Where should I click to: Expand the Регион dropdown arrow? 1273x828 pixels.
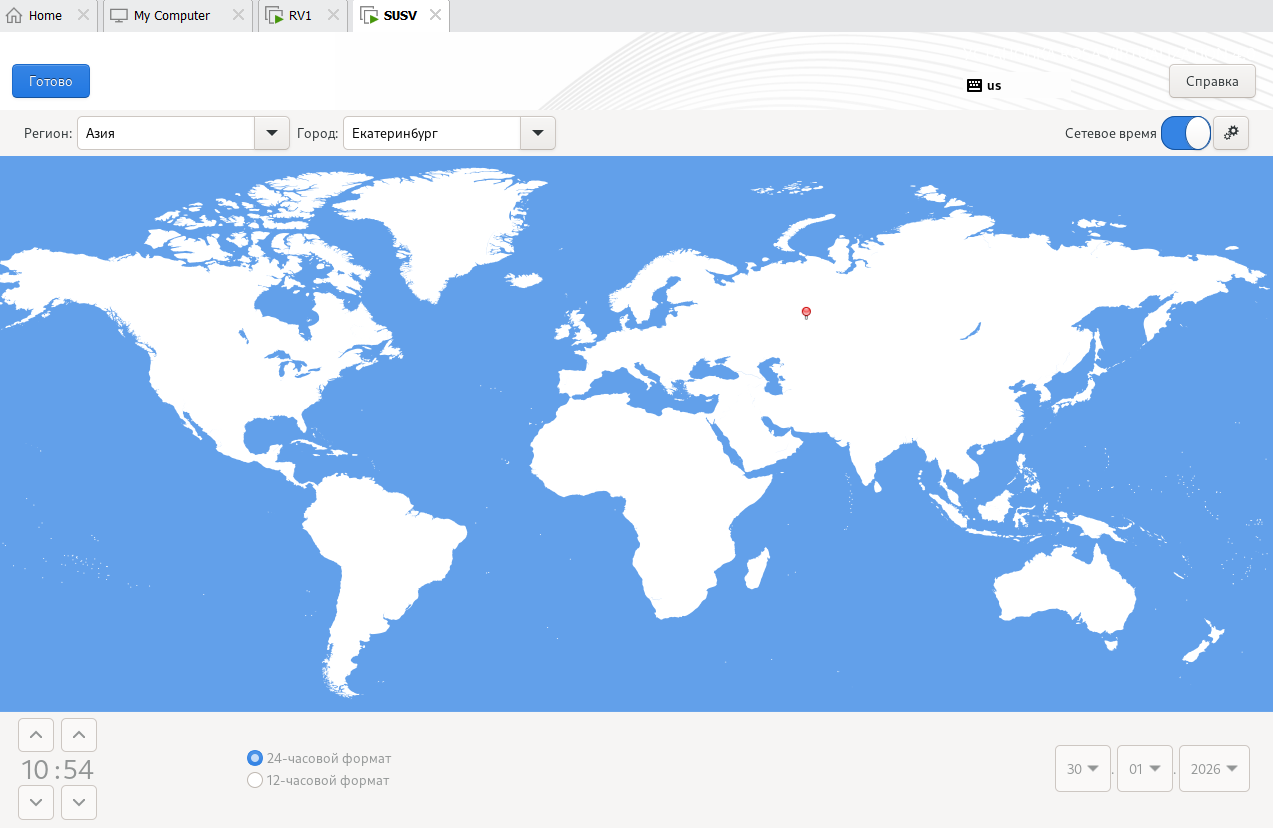[x=272, y=133]
